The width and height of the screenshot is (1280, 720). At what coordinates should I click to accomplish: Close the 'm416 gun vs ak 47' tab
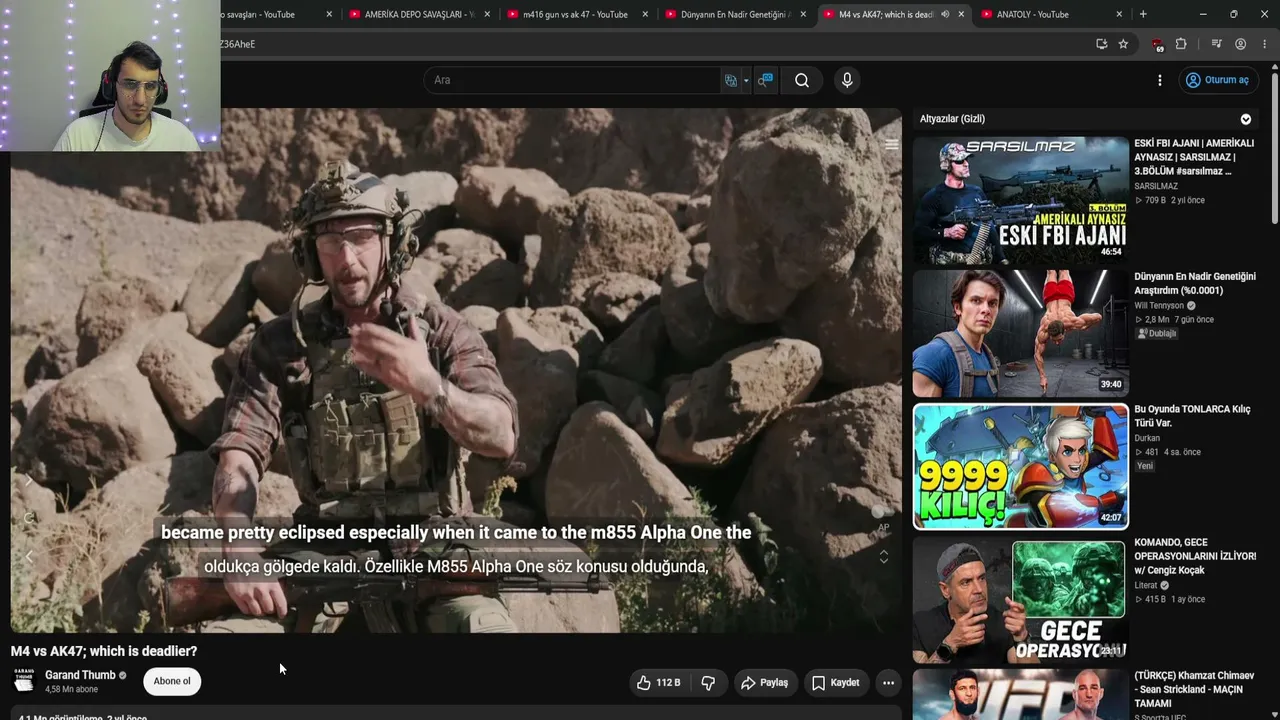coord(645,14)
